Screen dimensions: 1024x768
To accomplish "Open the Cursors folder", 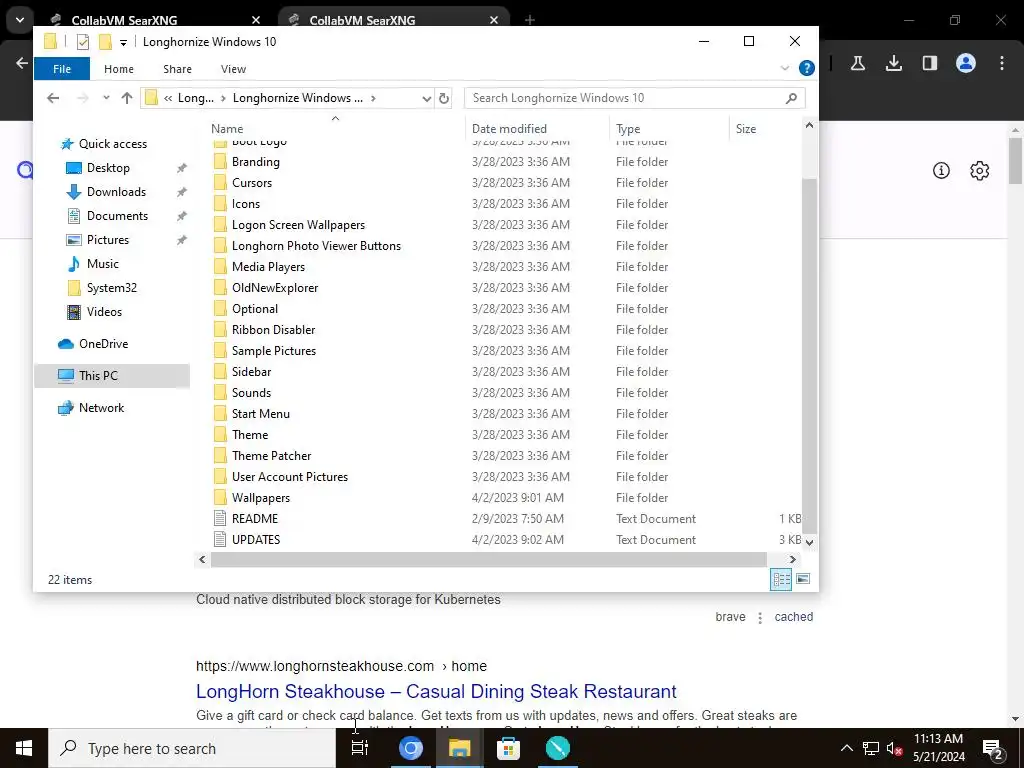I will 251,183.
